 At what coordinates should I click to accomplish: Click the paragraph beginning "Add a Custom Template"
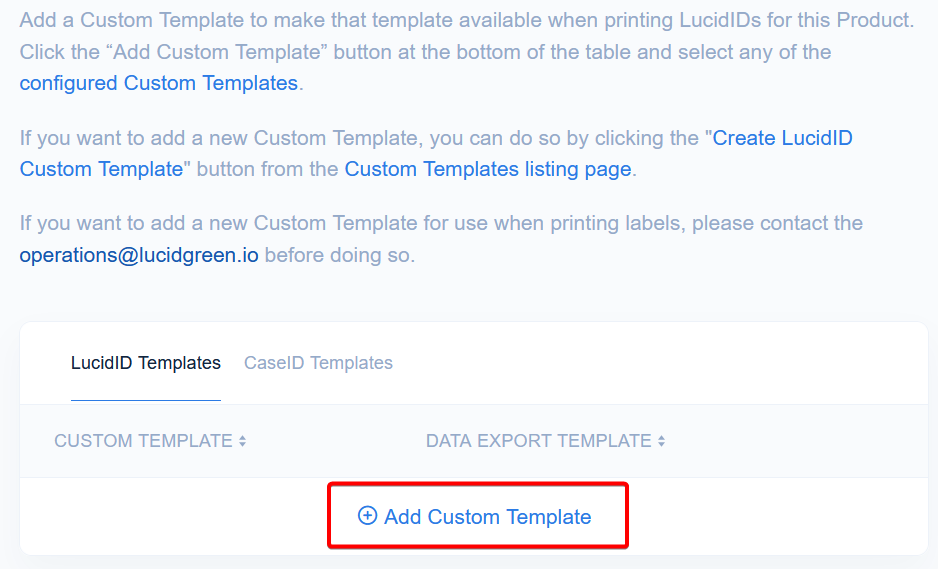[x=466, y=20]
